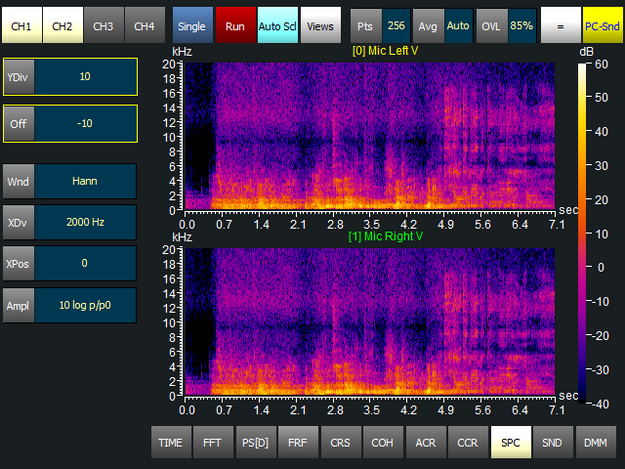The height and width of the screenshot is (469, 625).
Task: Click the PC-Snd source button
Action: point(602,24)
